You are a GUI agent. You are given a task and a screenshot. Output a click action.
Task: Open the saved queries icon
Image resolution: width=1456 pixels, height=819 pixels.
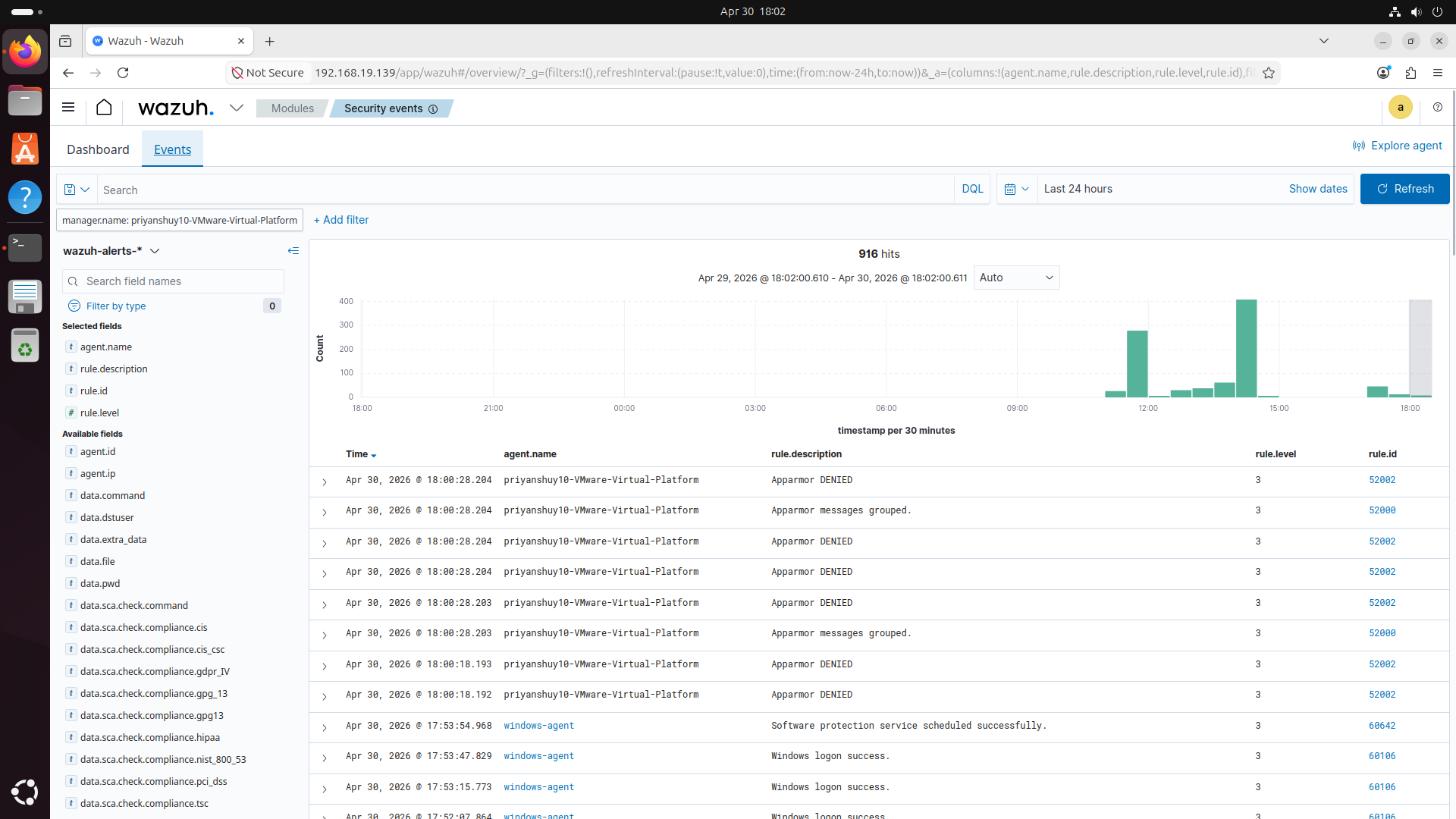[x=77, y=190]
